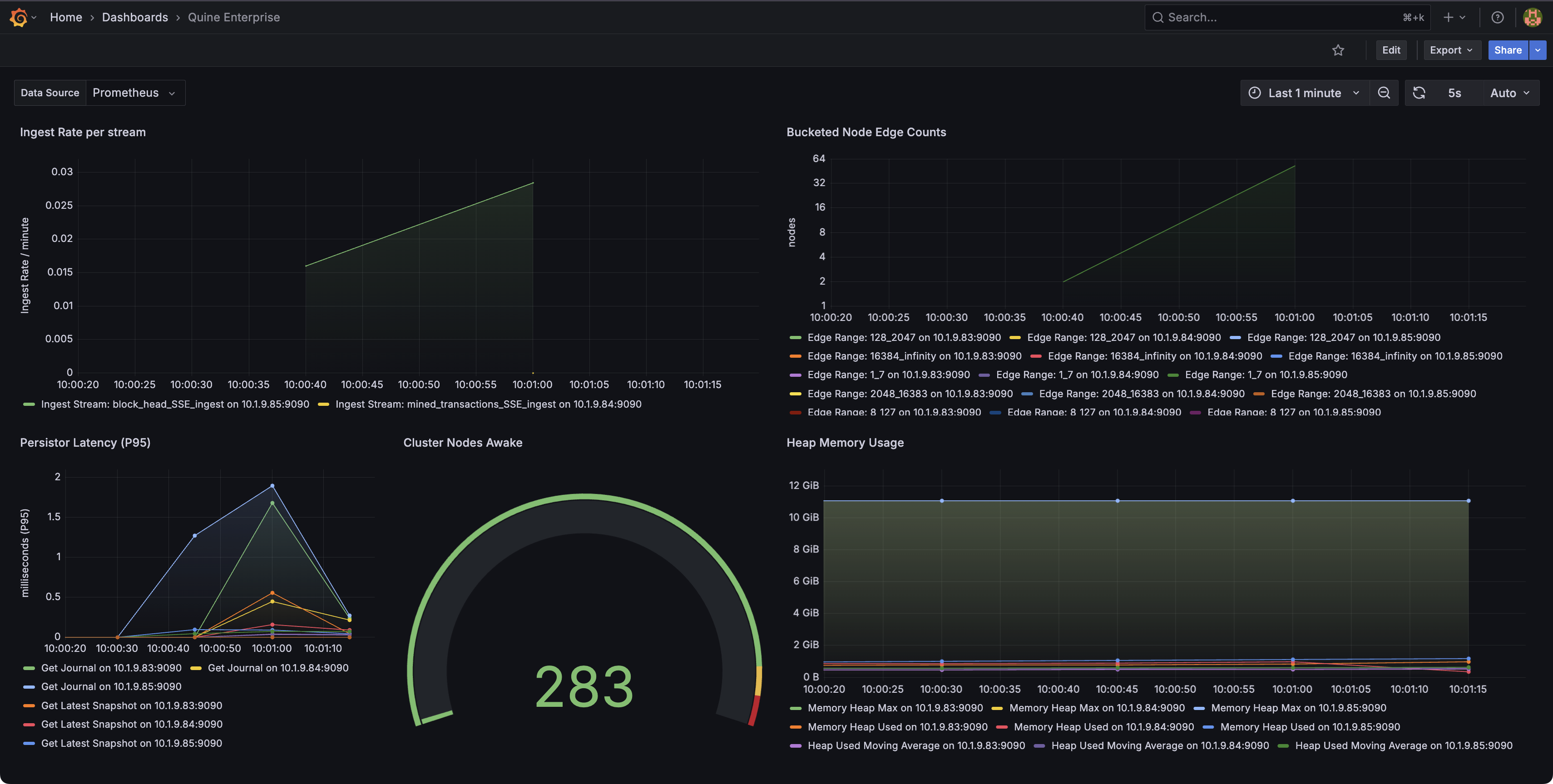Toggle Memory Heap Max on 10.1.9.84:9090 series
Image resolution: width=1553 pixels, height=784 pixels.
click(1096, 707)
